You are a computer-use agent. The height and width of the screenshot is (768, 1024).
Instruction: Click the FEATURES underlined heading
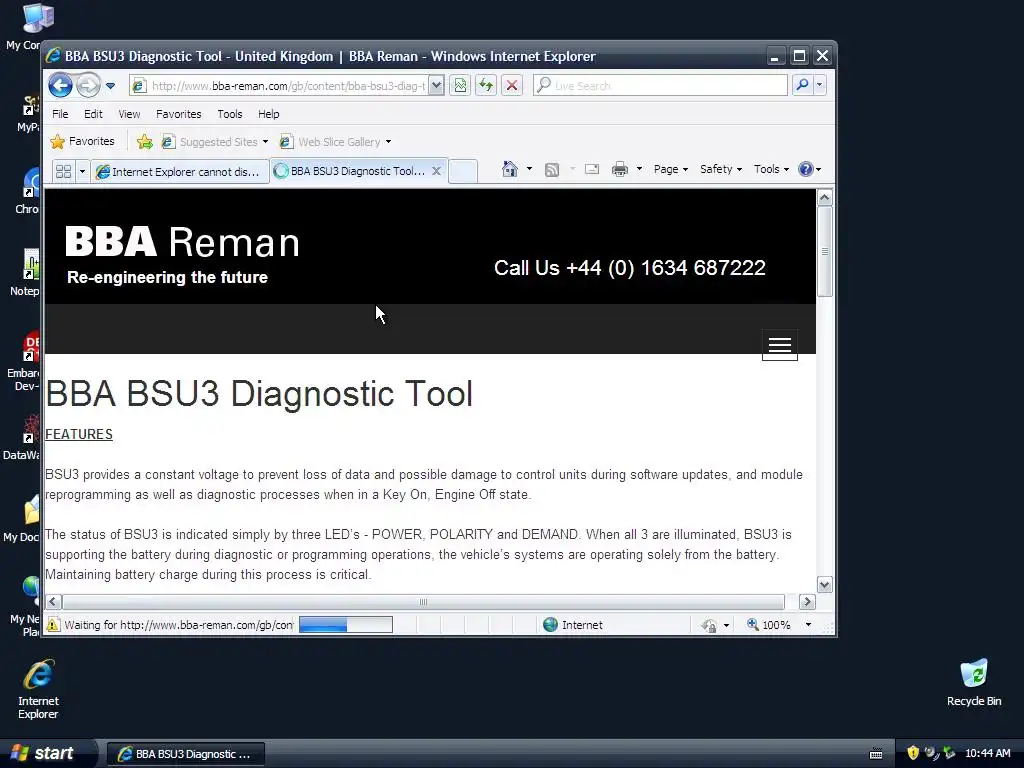pos(79,434)
